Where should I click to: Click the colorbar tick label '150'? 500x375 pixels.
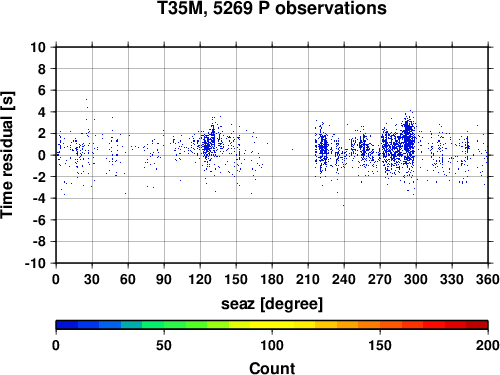click(x=380, y=345)
